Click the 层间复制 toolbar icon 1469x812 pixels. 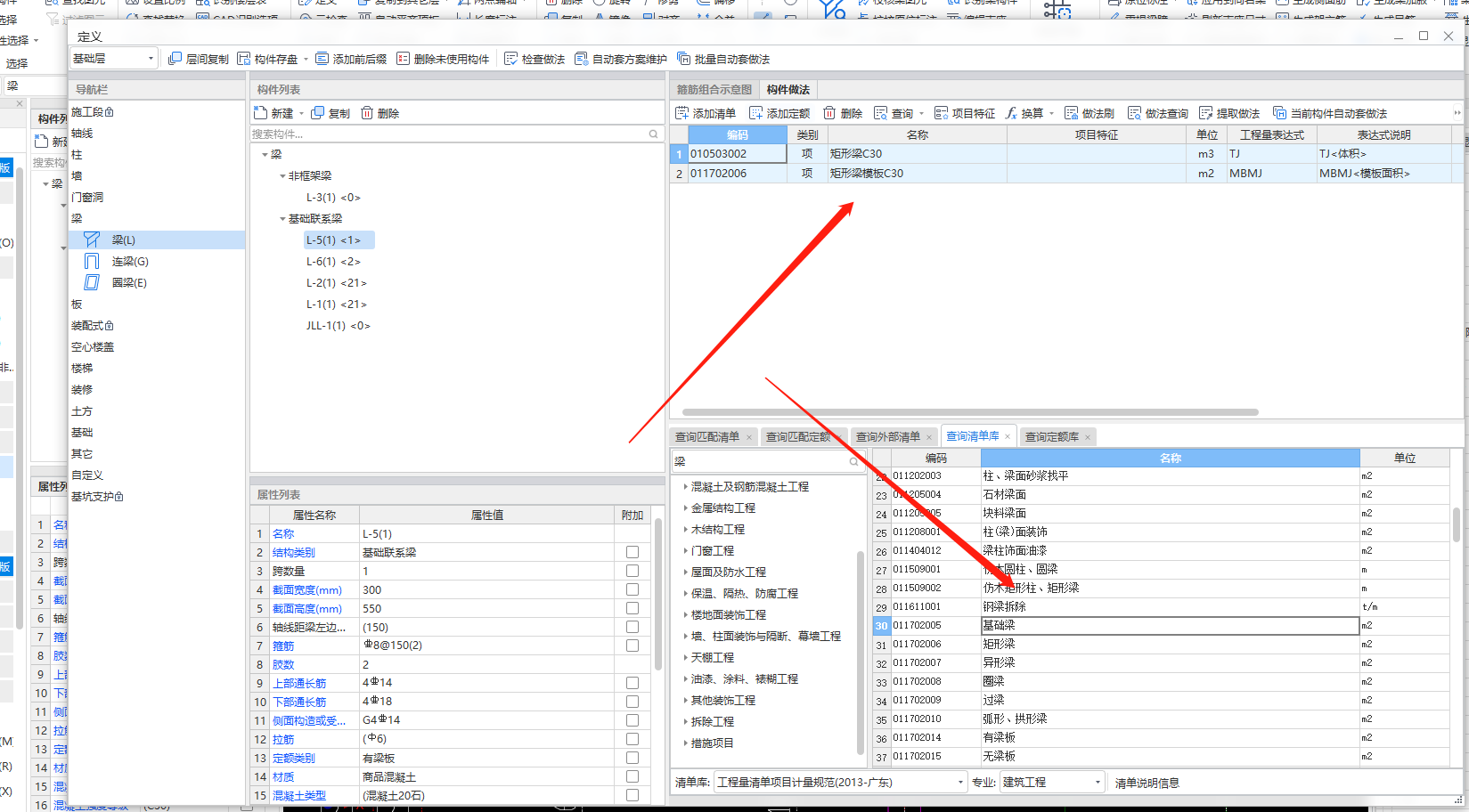coord(175,59)
